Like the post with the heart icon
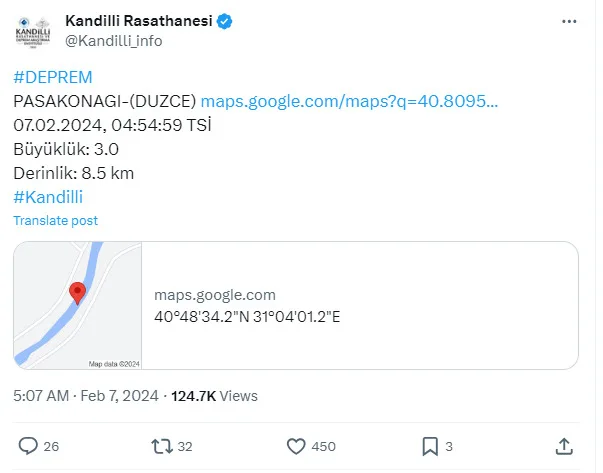 pyautogui.click(x=296, y=446)
